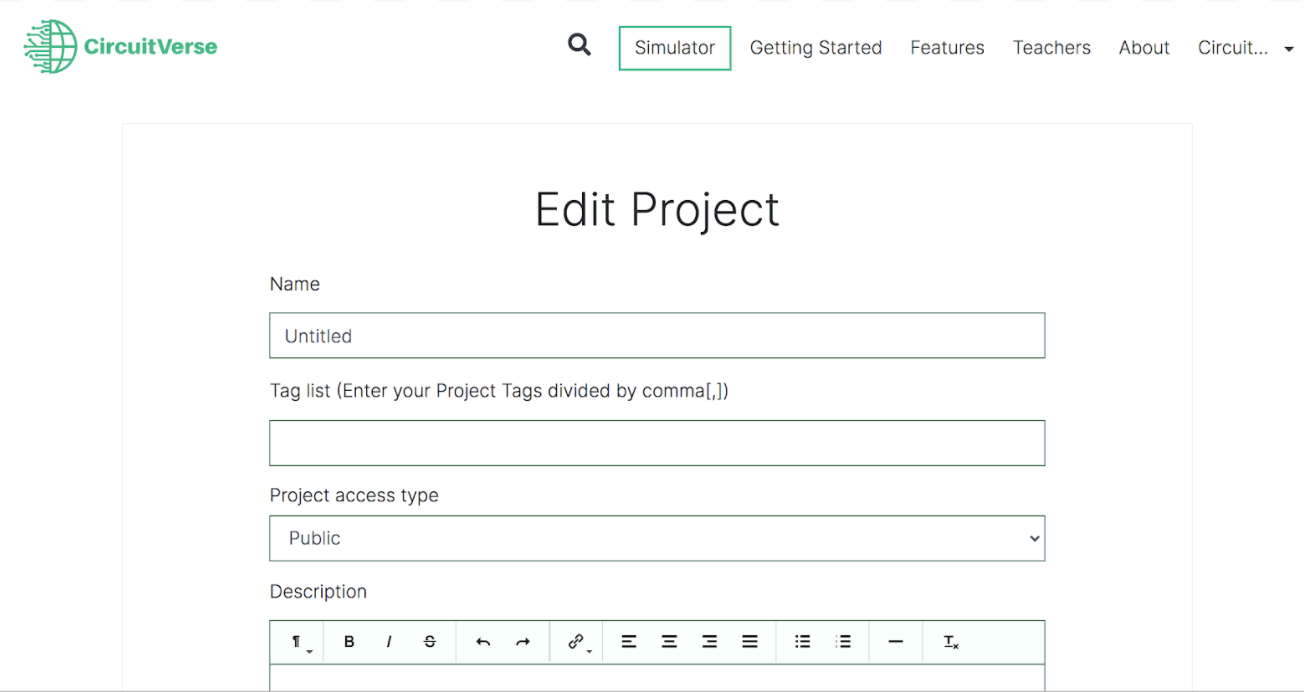Expand the link insert dropdown
The image size is (1304, 692).
[x=579, y=643]
